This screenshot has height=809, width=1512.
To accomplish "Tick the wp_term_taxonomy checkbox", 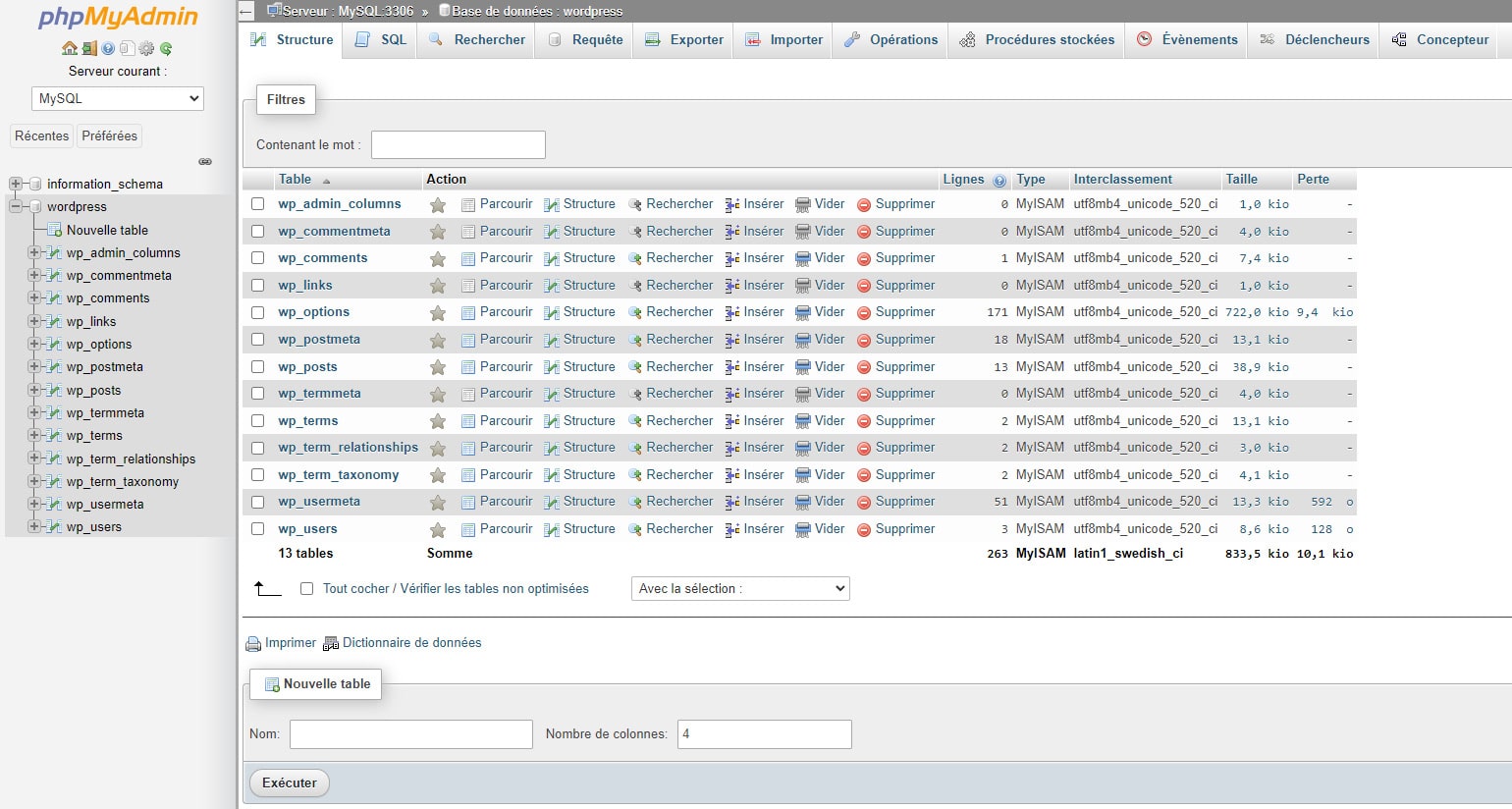I will click(258, 475).
